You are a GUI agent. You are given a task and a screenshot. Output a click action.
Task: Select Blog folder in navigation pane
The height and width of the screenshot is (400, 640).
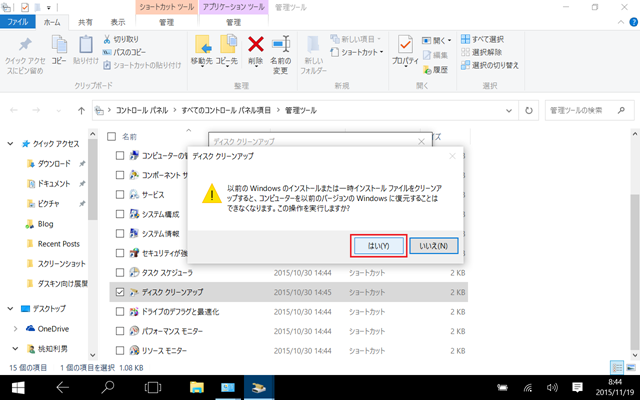pyautogui.click(x=45, y=224)
